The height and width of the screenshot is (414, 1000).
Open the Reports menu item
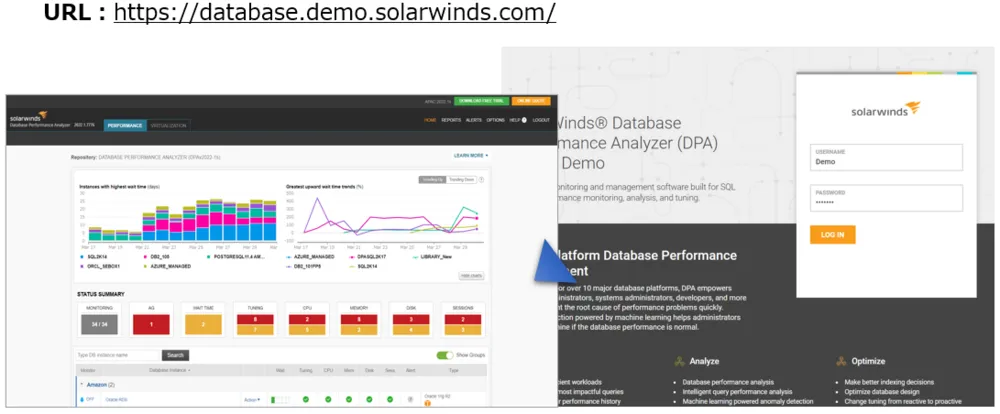click(x=451, y=120)
